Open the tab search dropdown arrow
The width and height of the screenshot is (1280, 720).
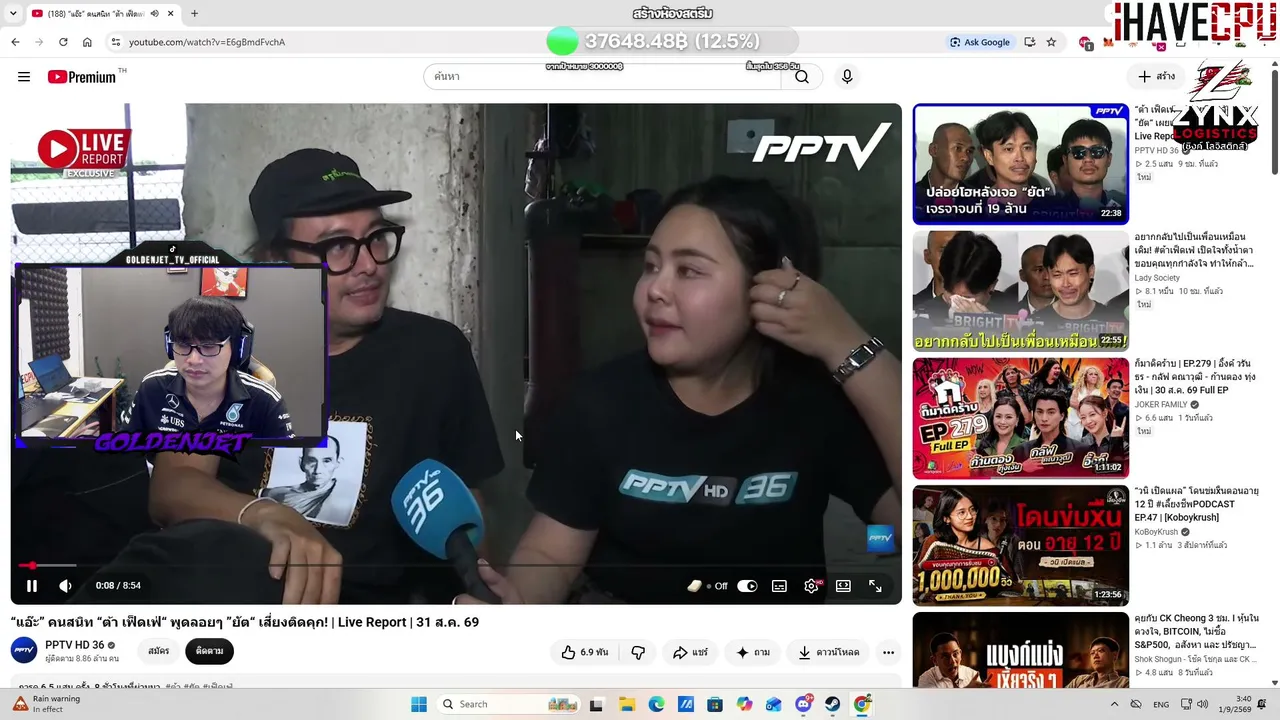[x=11, y=14]
